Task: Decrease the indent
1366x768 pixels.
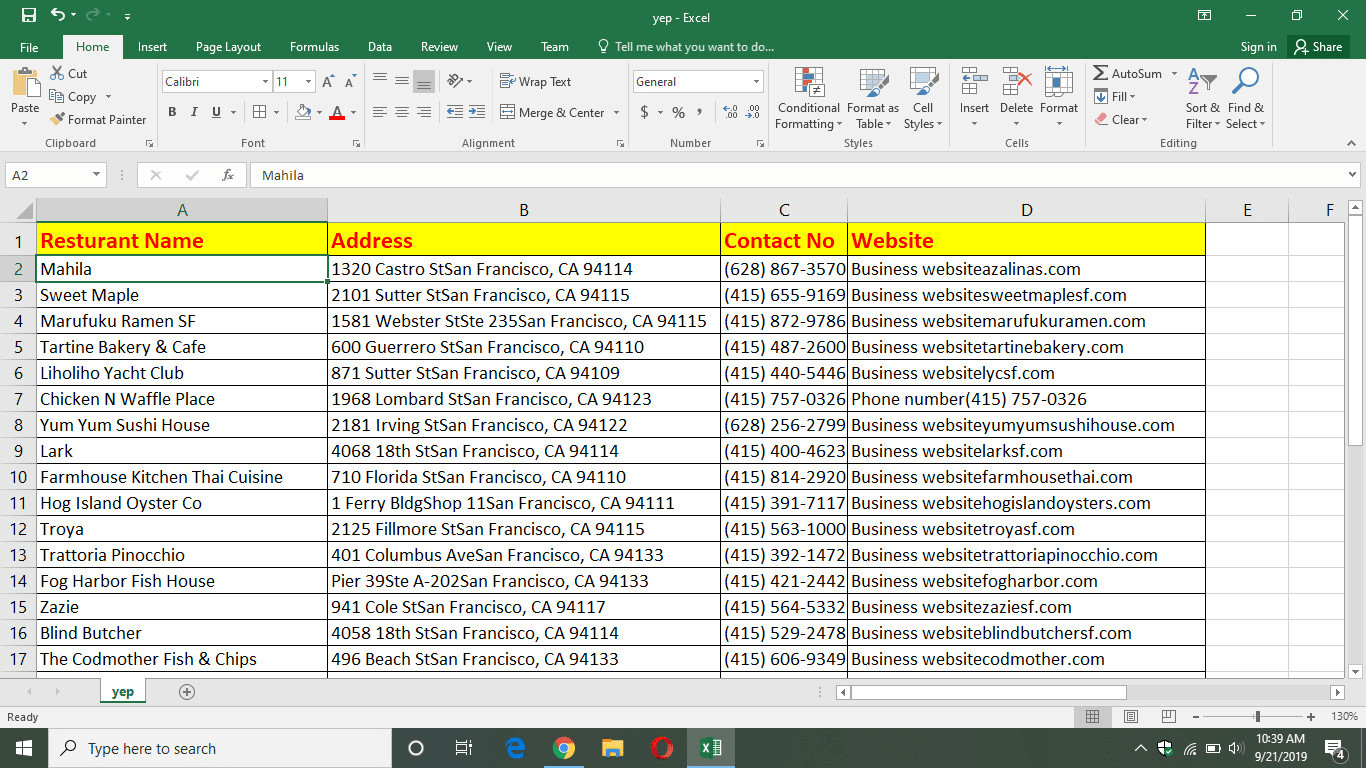Action: [x=455, y=112]
